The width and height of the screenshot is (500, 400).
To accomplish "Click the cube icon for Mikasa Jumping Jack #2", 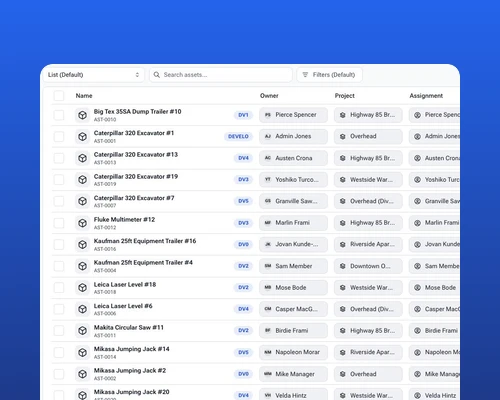I will 82,374.
